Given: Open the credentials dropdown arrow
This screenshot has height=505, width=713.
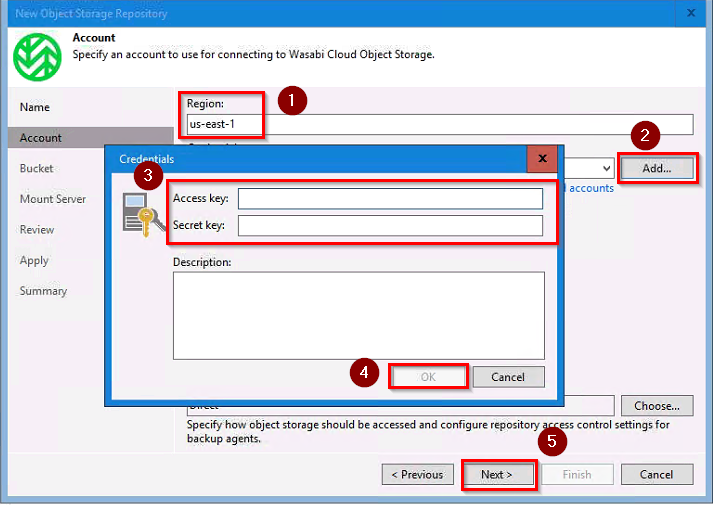Looking at the screenshot, I should tap(606, 168).
